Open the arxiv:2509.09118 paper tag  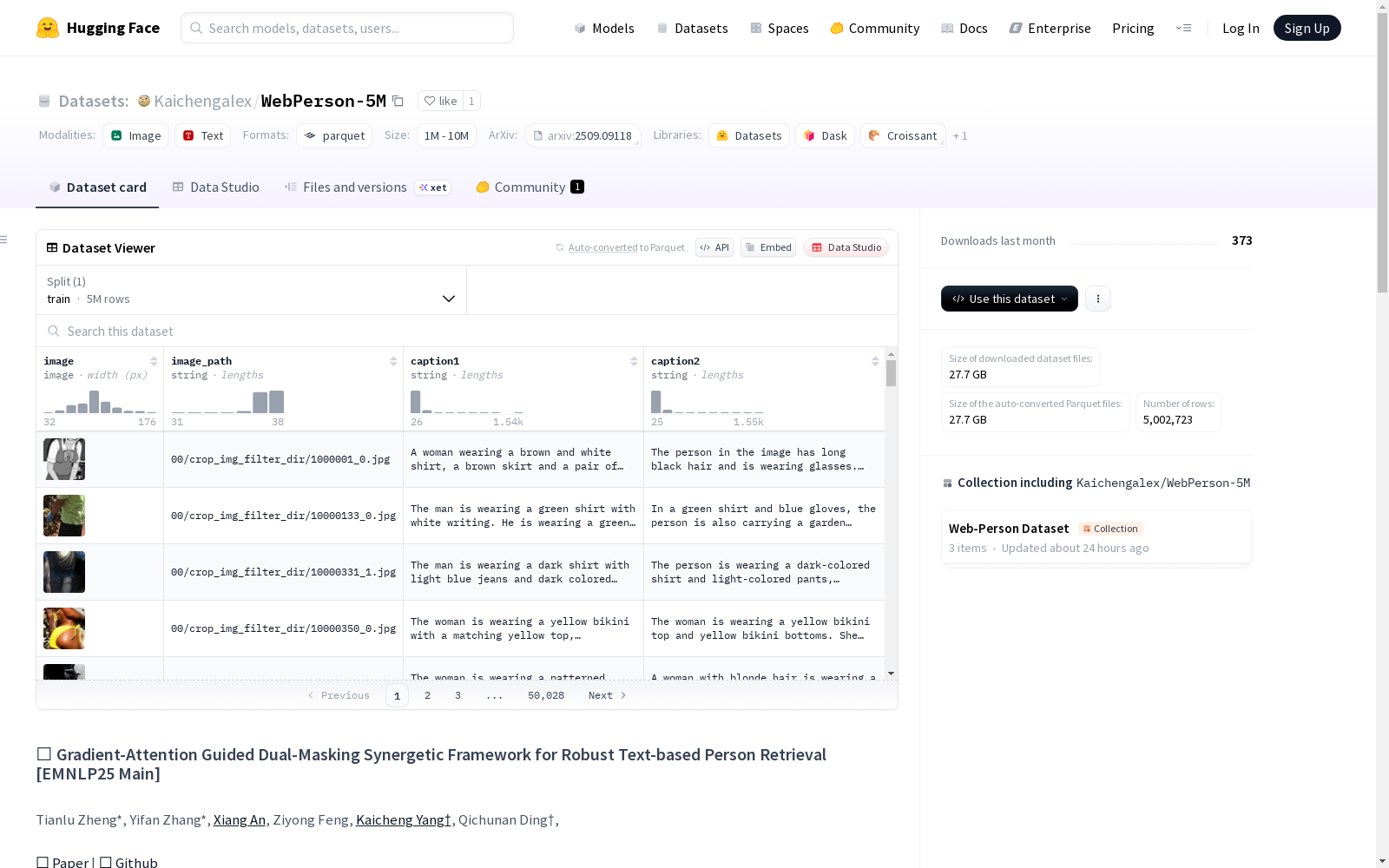(583, 135)
